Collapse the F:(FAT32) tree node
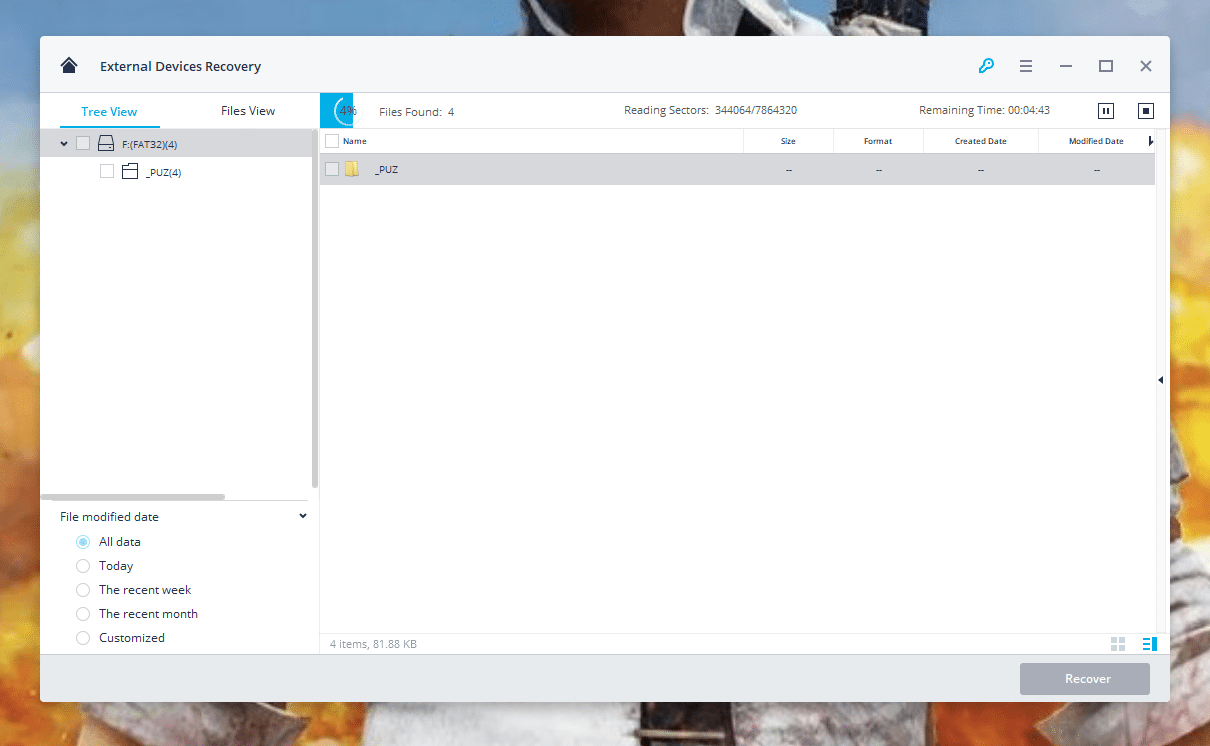Viewport: 1210px width, 746px height. (64, 144)
